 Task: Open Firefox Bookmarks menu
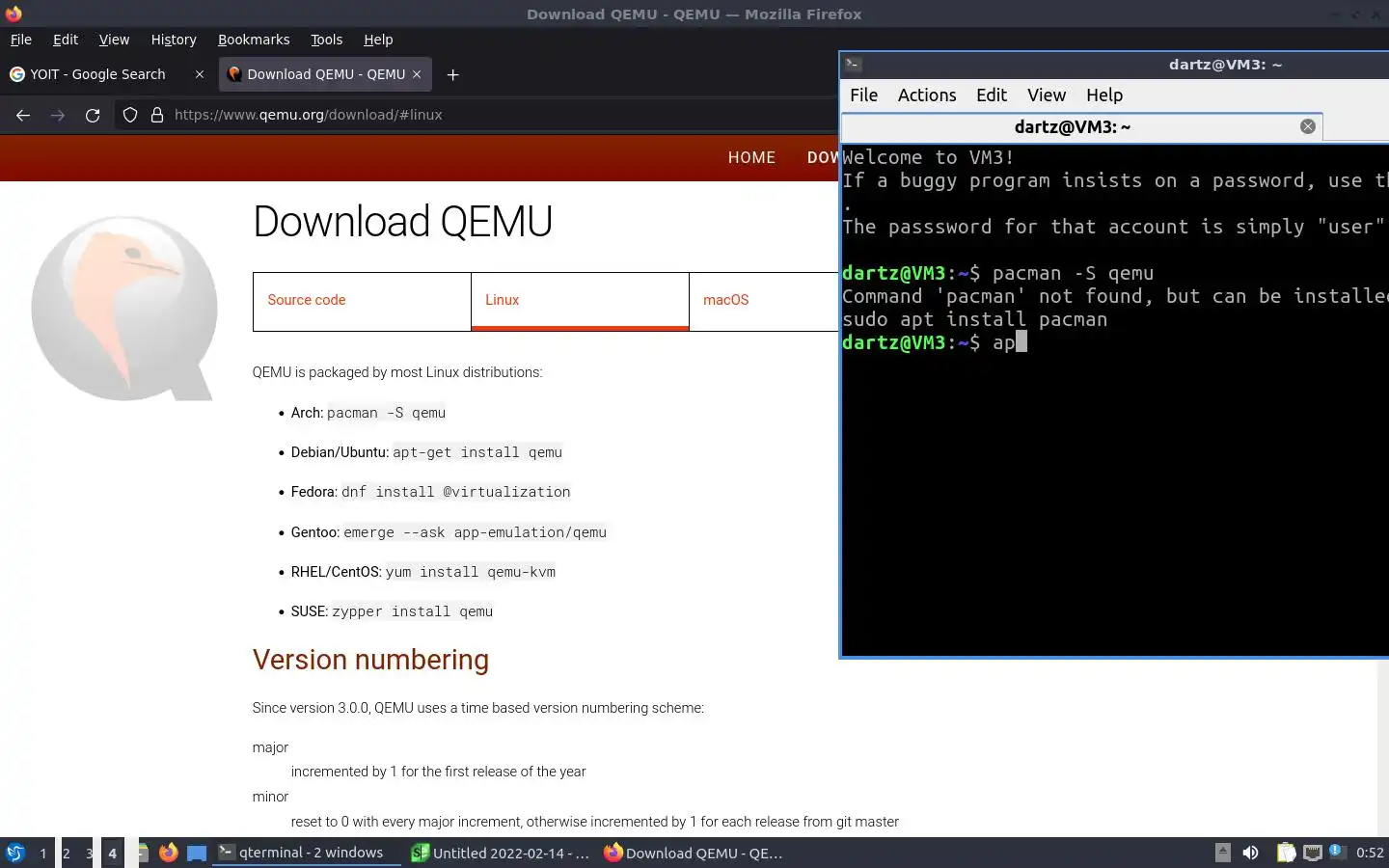[x=254, y=40]
